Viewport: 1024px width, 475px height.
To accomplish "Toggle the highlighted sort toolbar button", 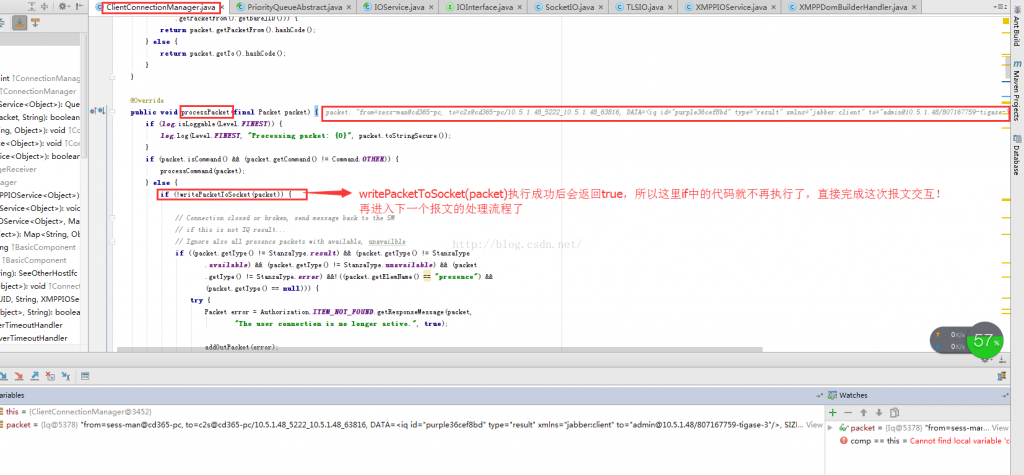I will pyautogui.click(x=19, y=23).
